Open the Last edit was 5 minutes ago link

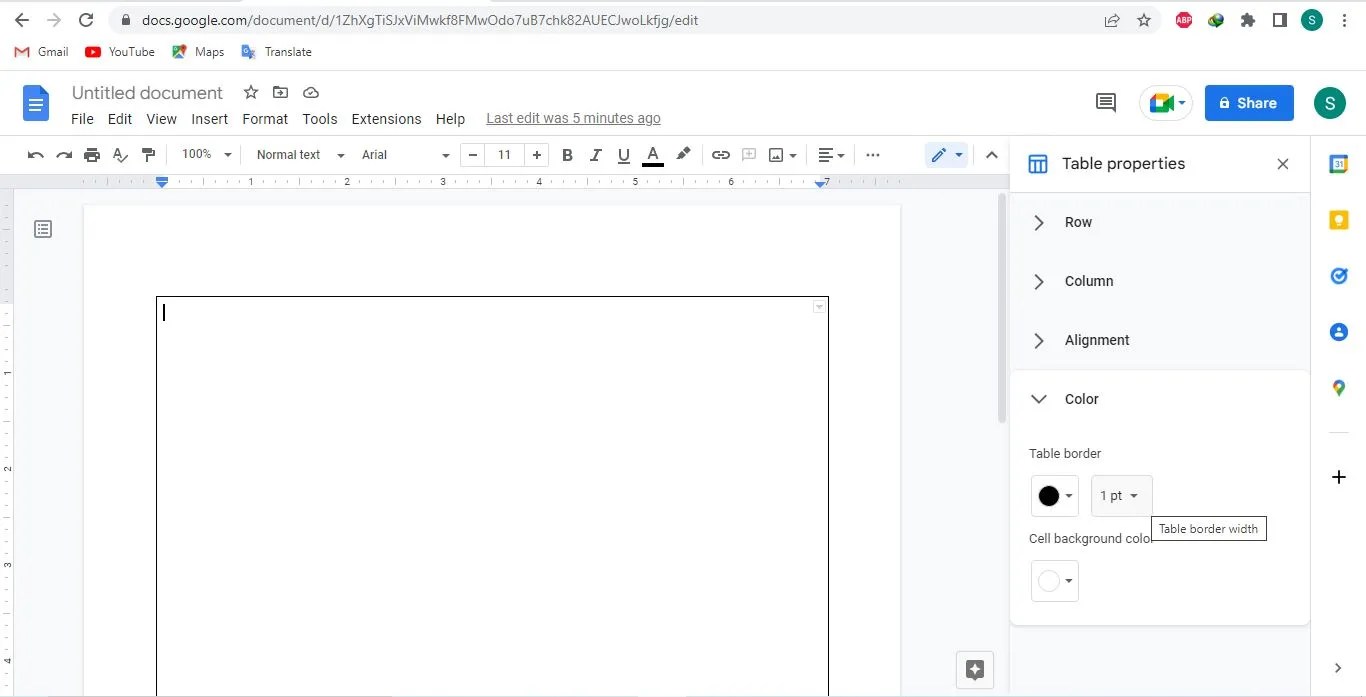[x=573, y=118]
